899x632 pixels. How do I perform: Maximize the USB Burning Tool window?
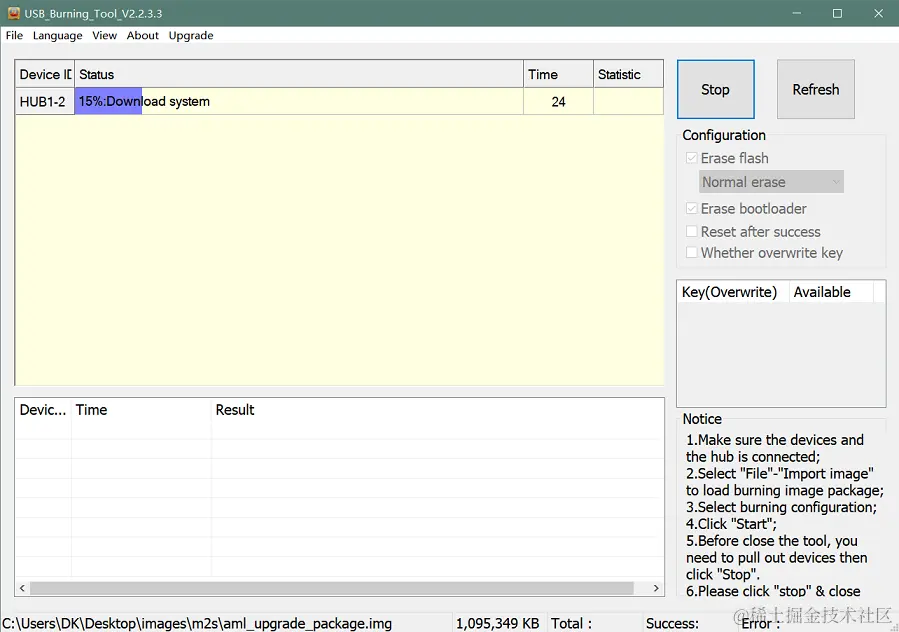tap(837, 13)
